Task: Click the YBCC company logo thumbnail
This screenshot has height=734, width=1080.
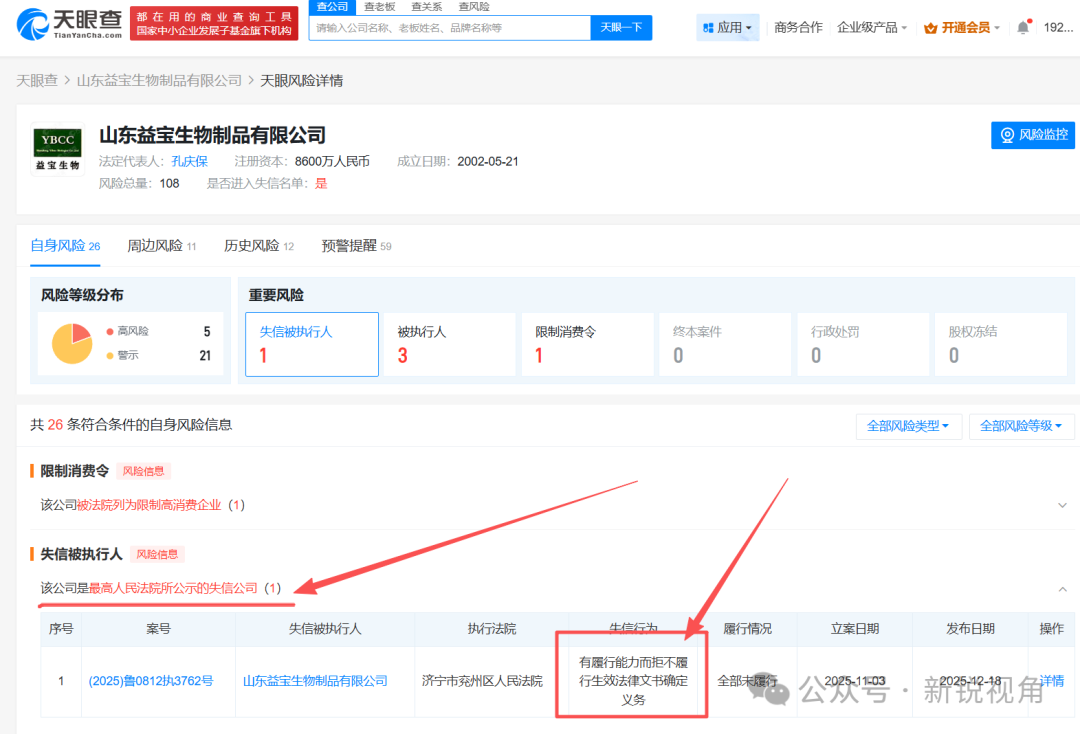Action: point(57,147)
